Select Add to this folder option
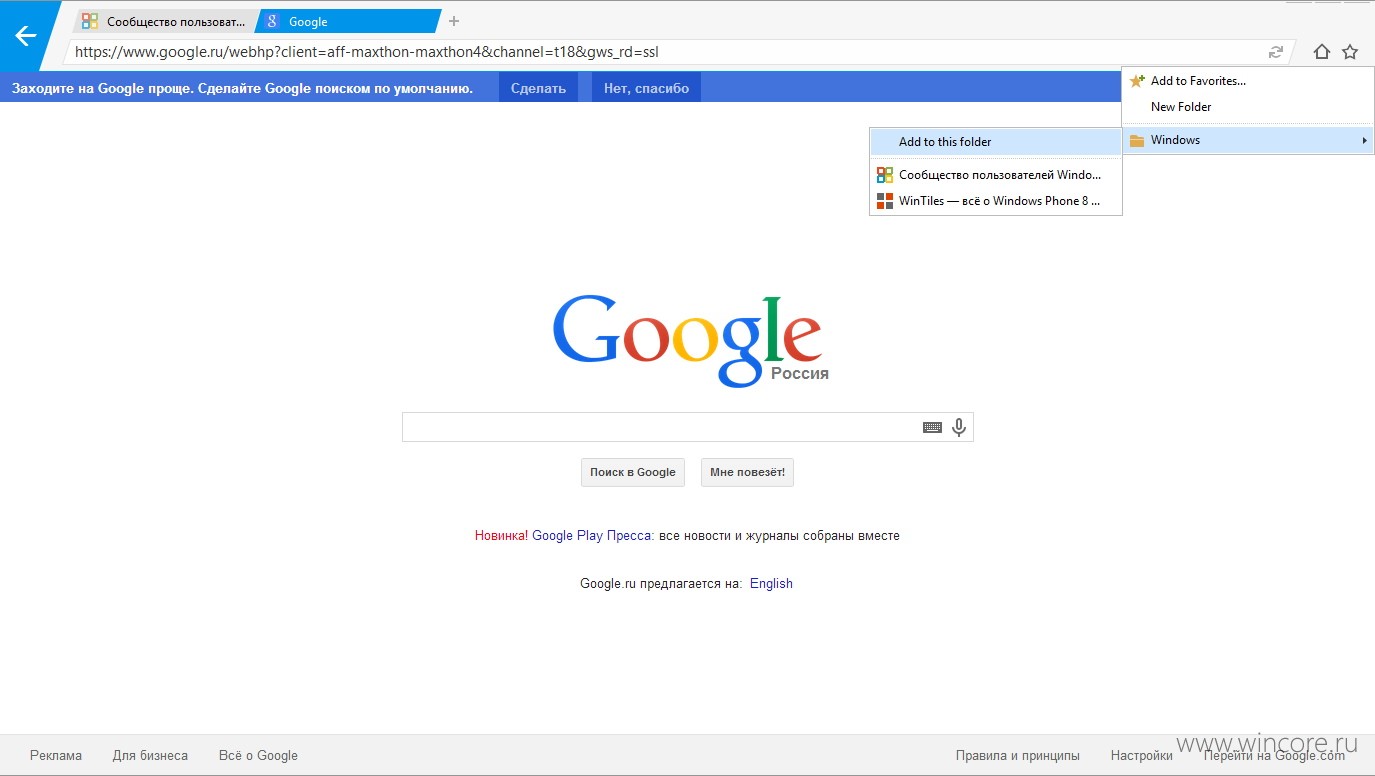This screenshot has width=1375, height=776. [x=996, y=142]
